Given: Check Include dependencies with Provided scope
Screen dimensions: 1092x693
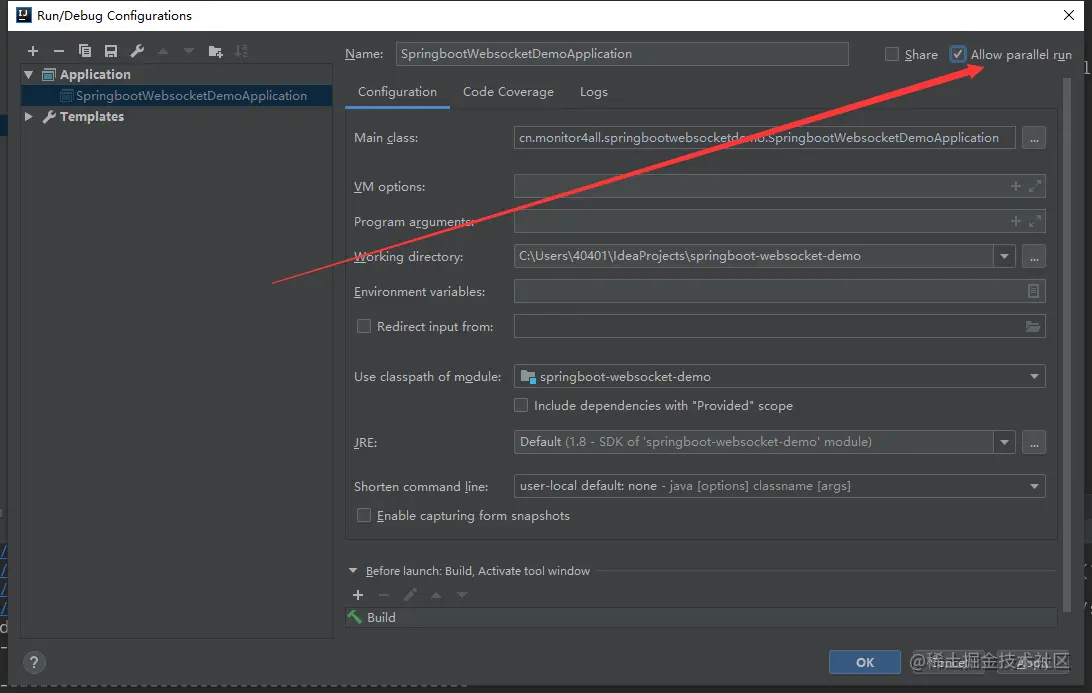Looking at the screenshot, I should click(521, 406).
